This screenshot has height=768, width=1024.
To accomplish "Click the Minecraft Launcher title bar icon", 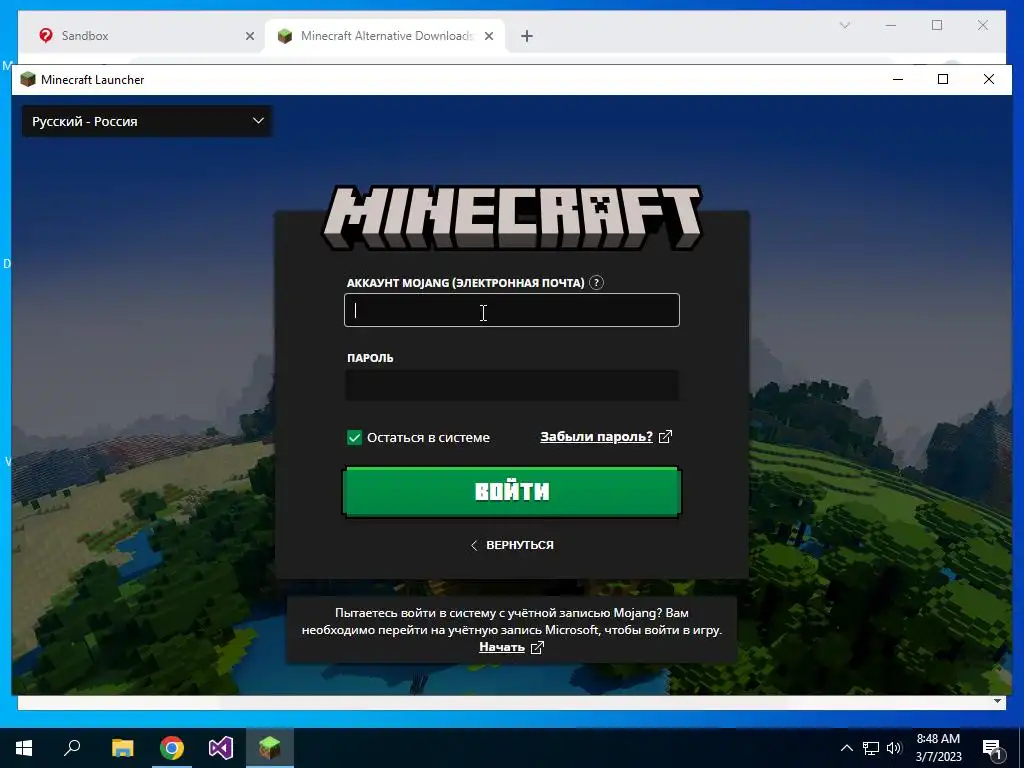I will tap(27, 80).
